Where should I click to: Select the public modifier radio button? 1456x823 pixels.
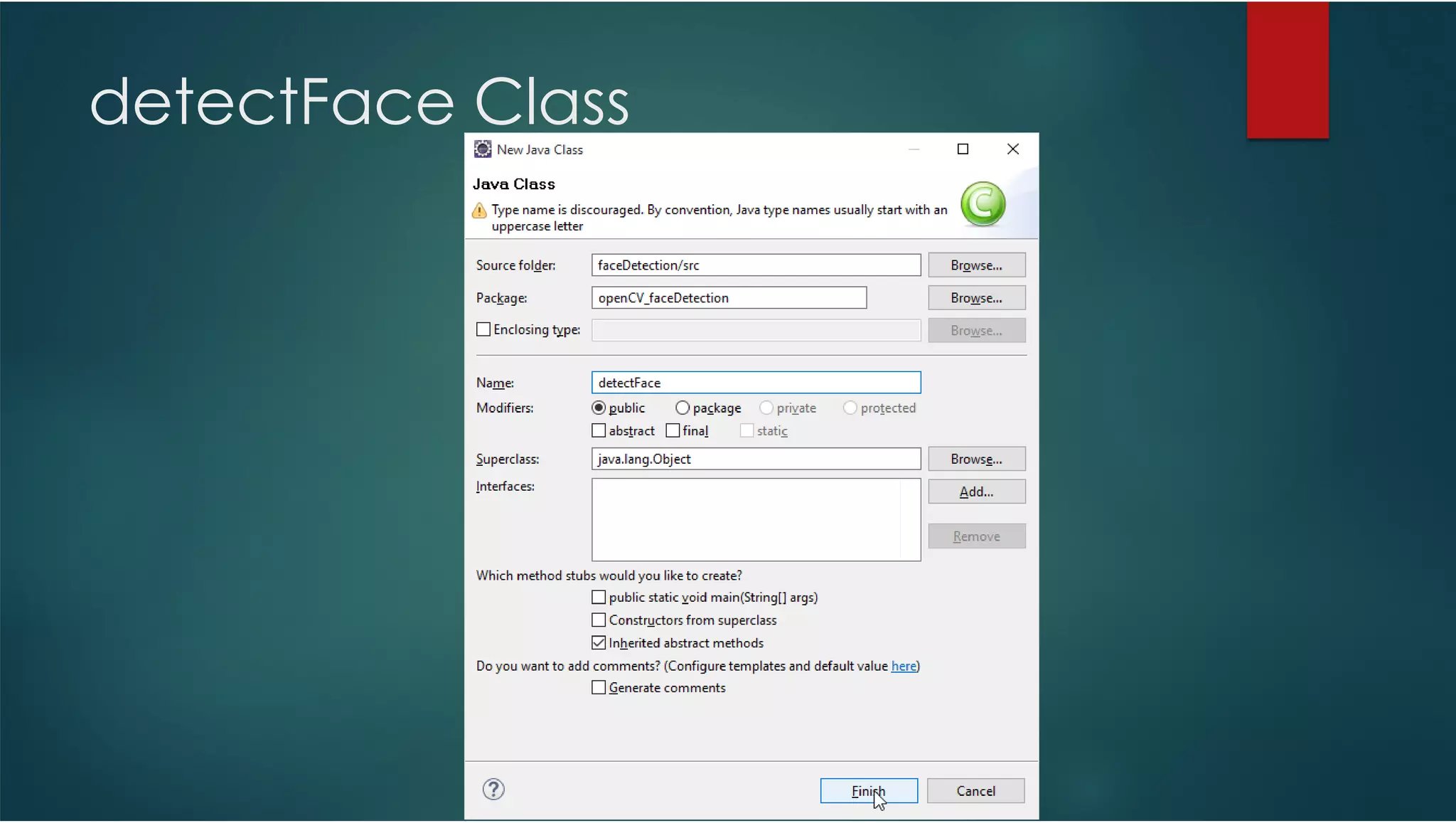coord(599,408)
